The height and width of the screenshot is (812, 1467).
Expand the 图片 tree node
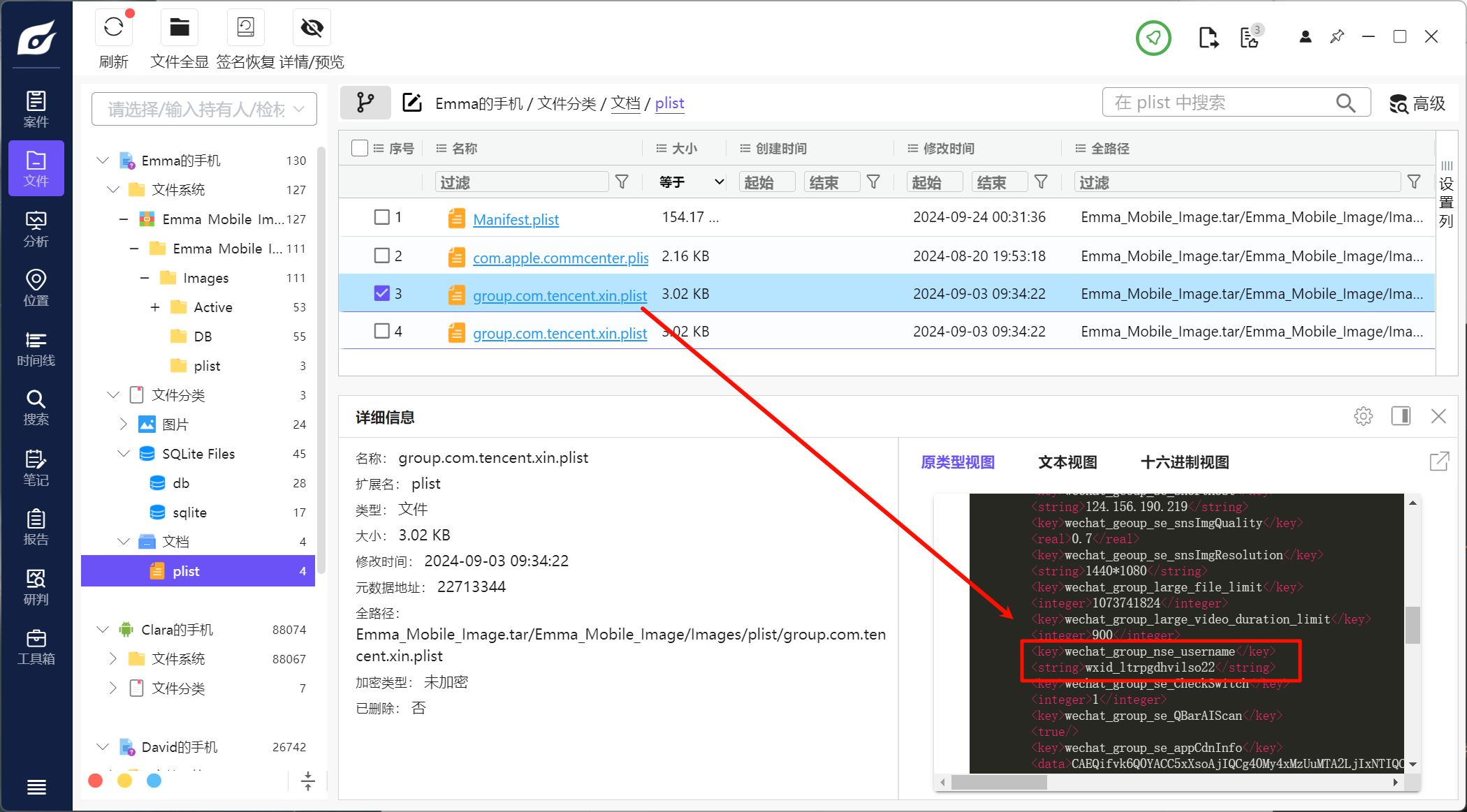(x=123, y=424)
